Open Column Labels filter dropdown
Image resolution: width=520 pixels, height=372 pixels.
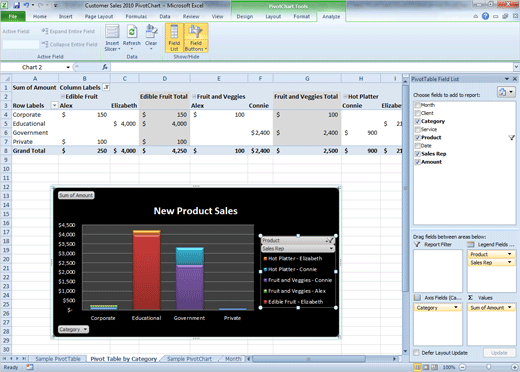(x=106, y=87)
